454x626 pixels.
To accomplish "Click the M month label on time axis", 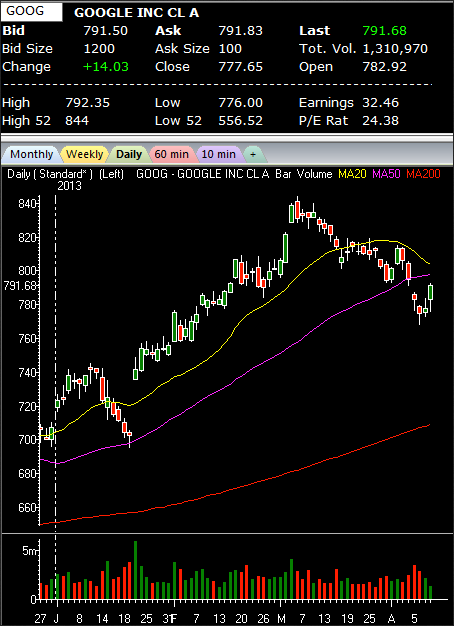I will [x=281, y=619].
